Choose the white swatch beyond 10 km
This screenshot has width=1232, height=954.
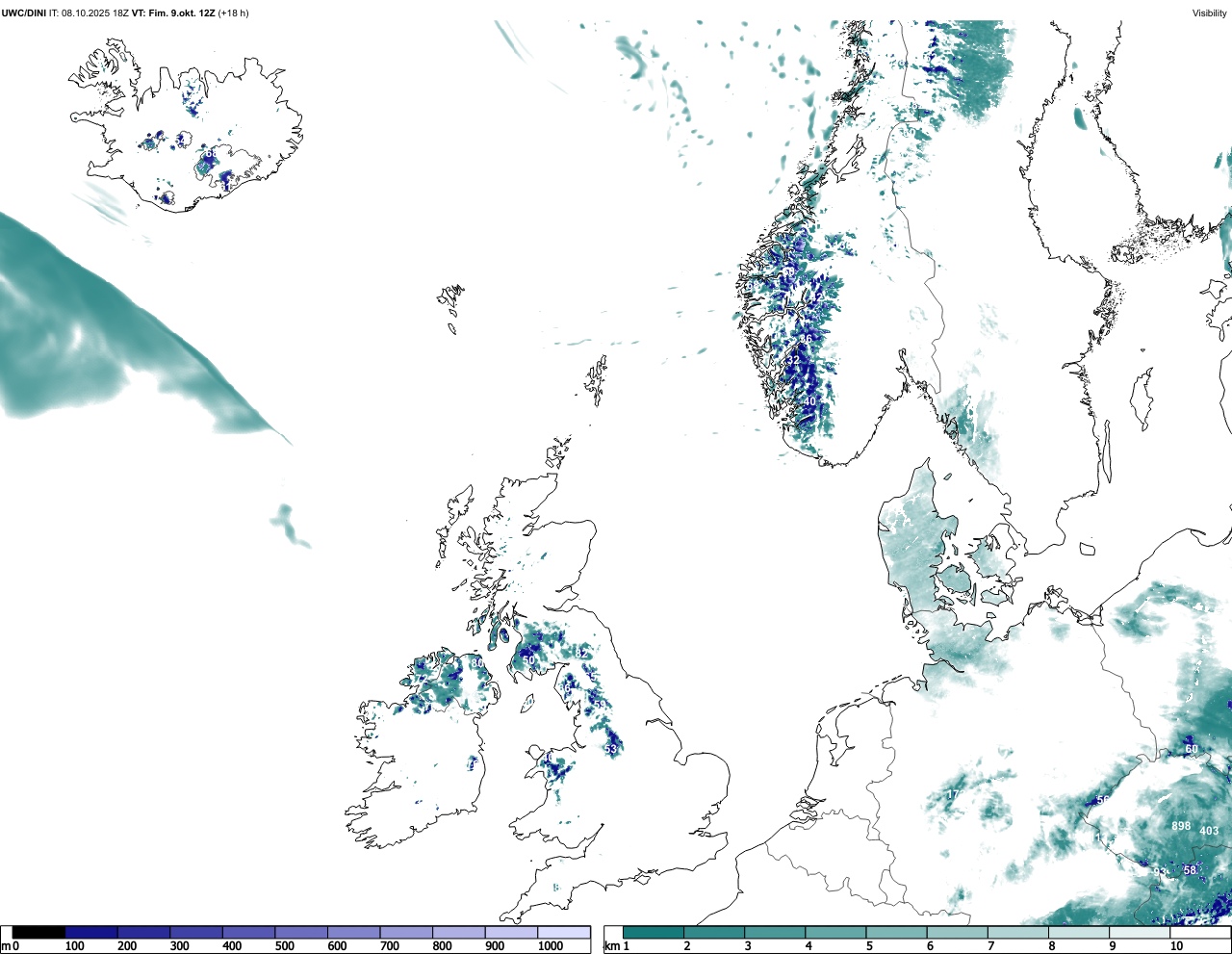tap(1199, 933)
